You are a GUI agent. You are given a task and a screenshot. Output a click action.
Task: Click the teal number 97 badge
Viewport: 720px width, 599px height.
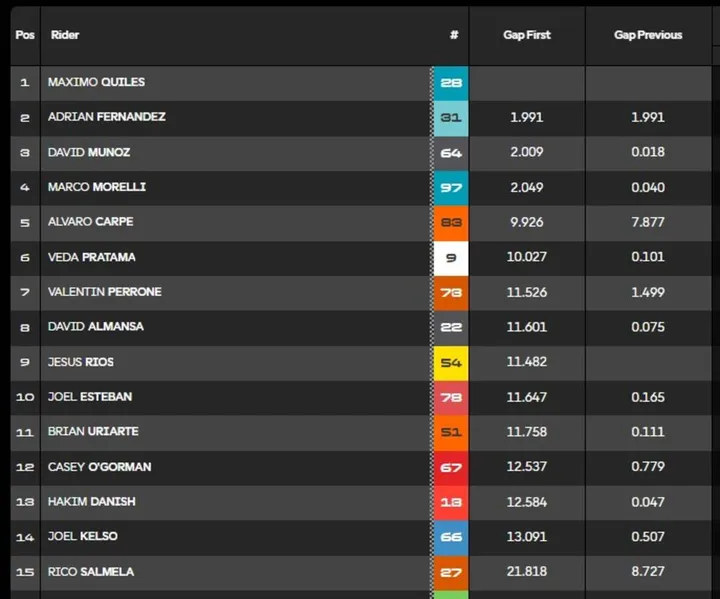click(450, 188)
